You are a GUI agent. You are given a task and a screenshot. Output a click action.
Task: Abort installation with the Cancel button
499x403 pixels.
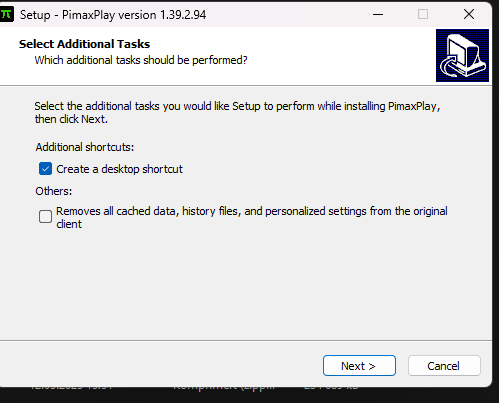[x=444, y=366]
